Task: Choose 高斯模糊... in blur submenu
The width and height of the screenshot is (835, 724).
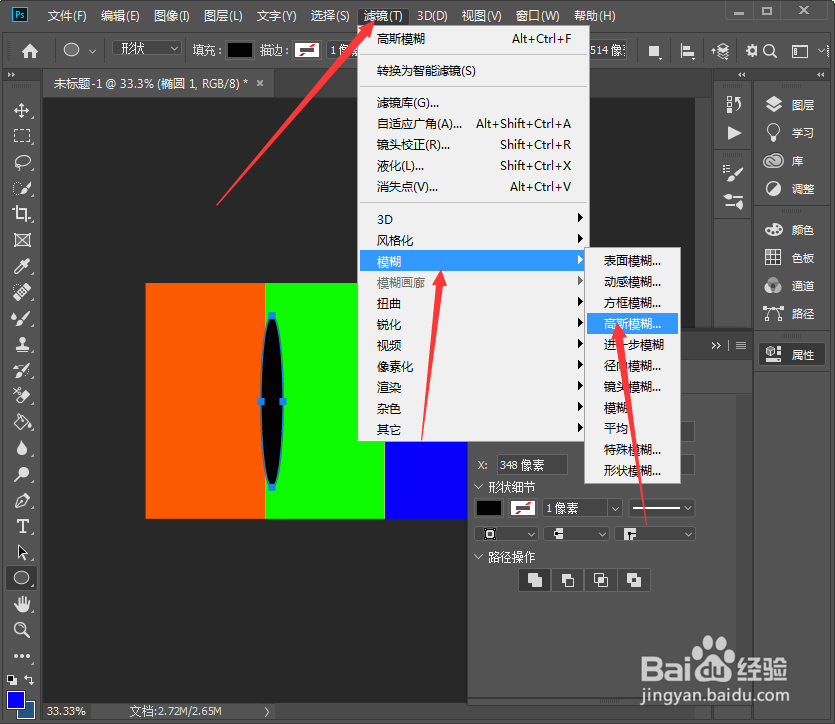Action: [x=632, y=324]
